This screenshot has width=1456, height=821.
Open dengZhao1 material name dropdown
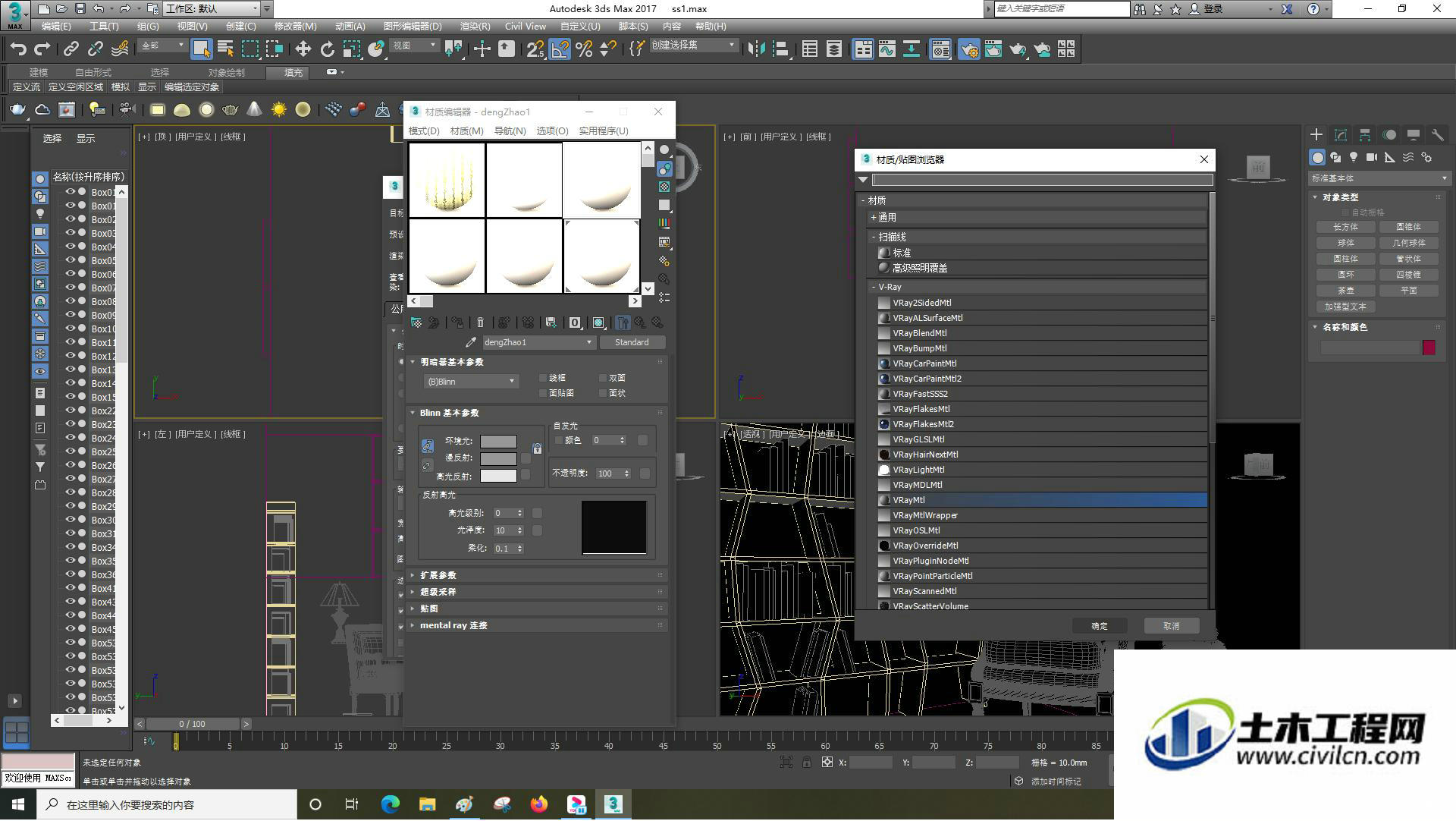tap(538, 342)
